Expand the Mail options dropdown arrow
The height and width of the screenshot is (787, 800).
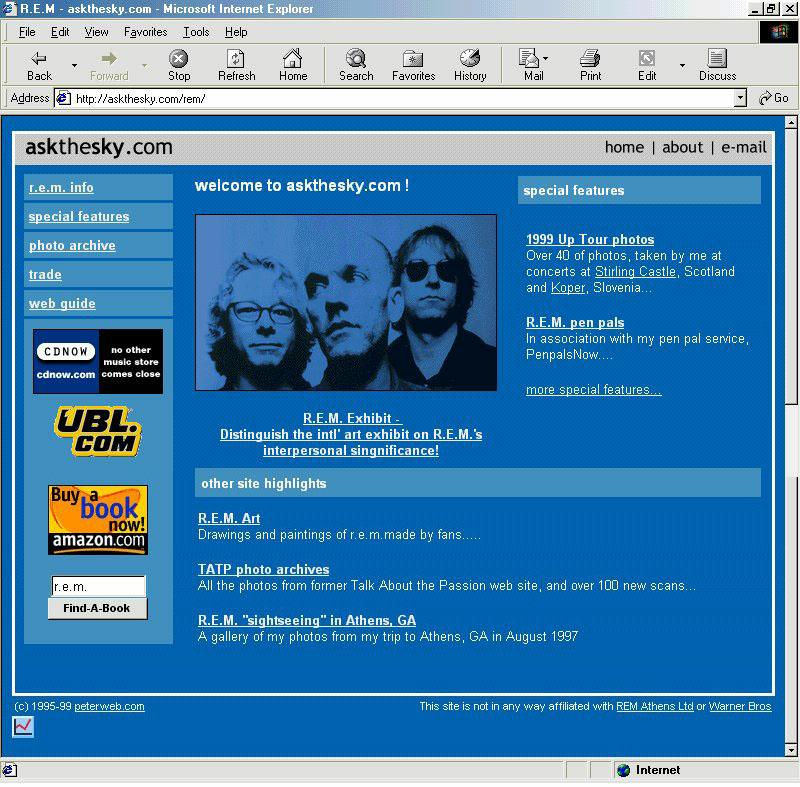click(545, 59)
